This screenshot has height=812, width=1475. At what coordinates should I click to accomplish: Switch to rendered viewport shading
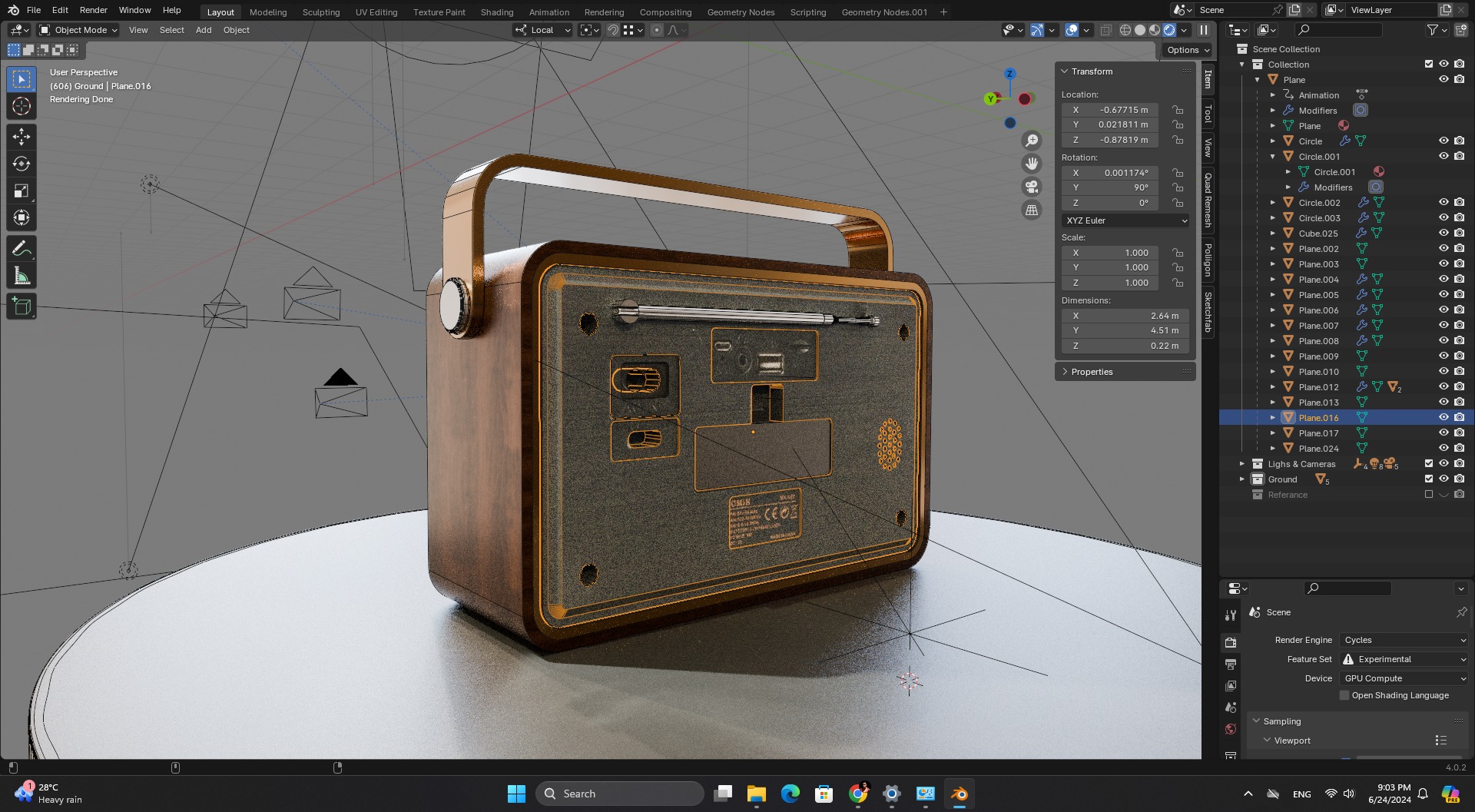click(1169, 30)
